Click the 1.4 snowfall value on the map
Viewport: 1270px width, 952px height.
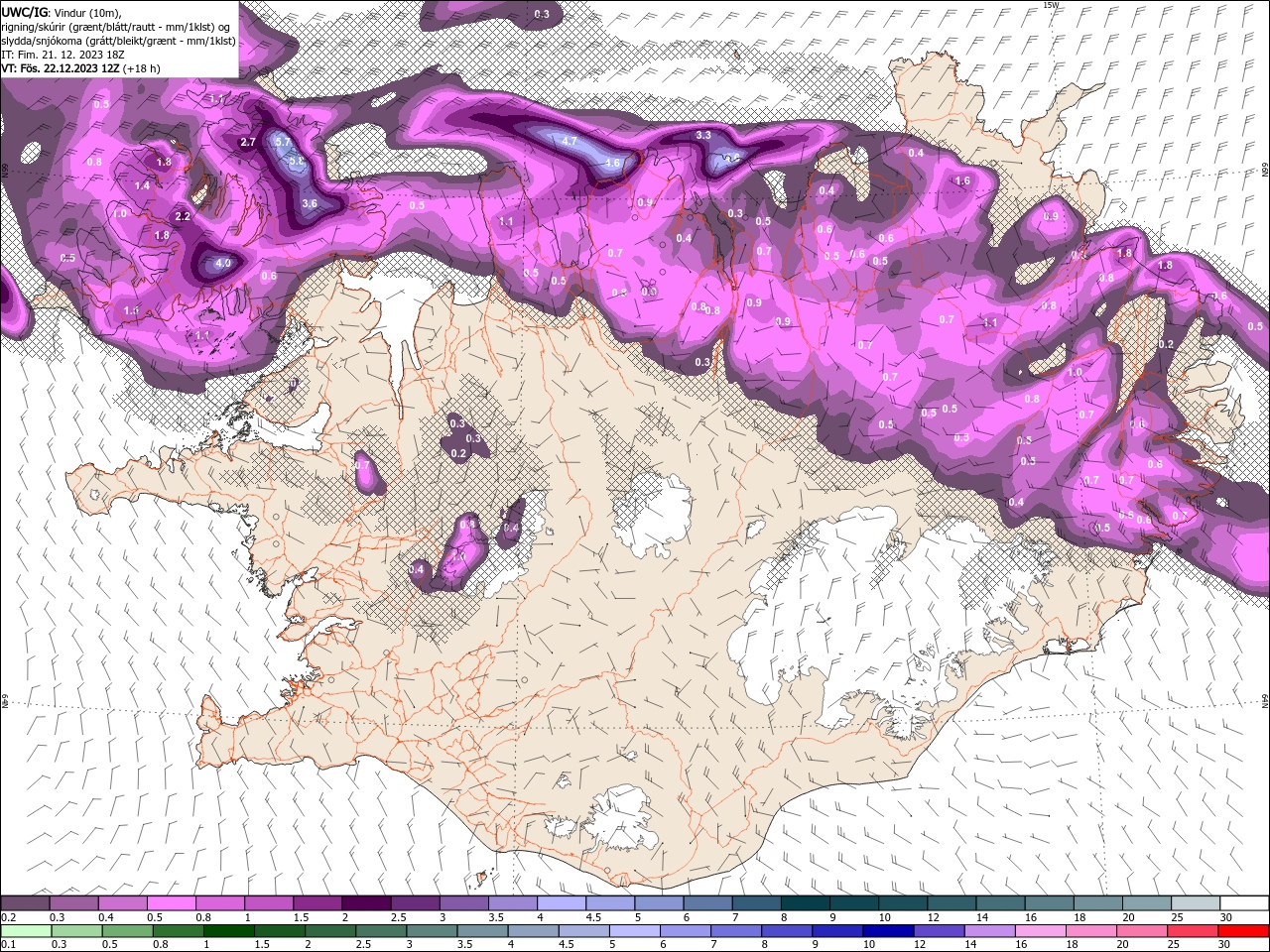[142, 185]
